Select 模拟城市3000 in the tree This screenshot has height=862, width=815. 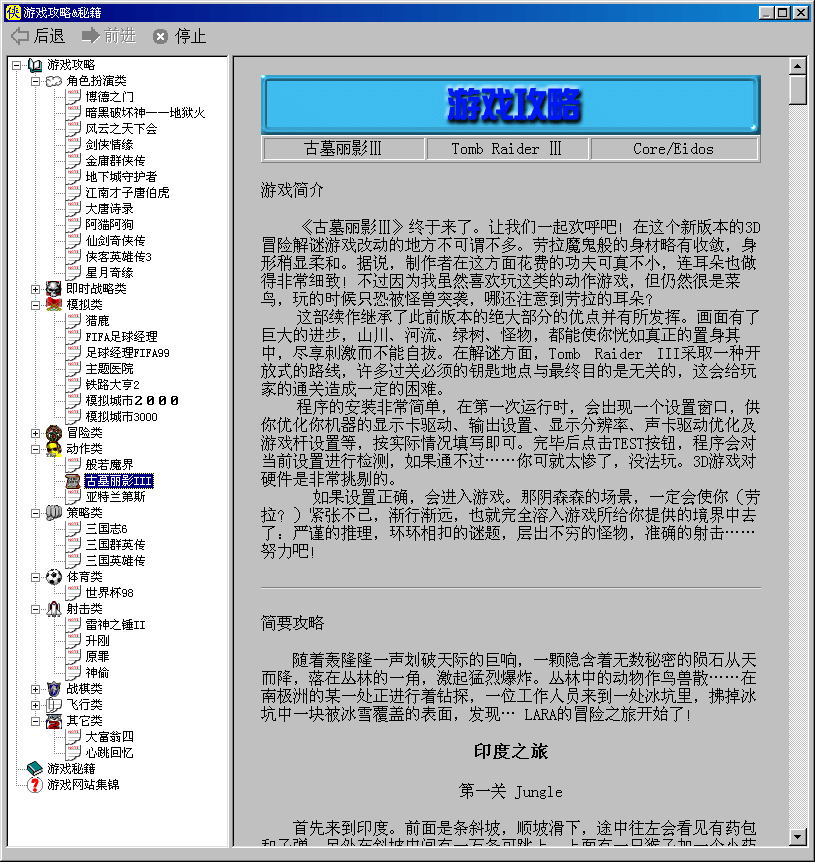[121, 417]
